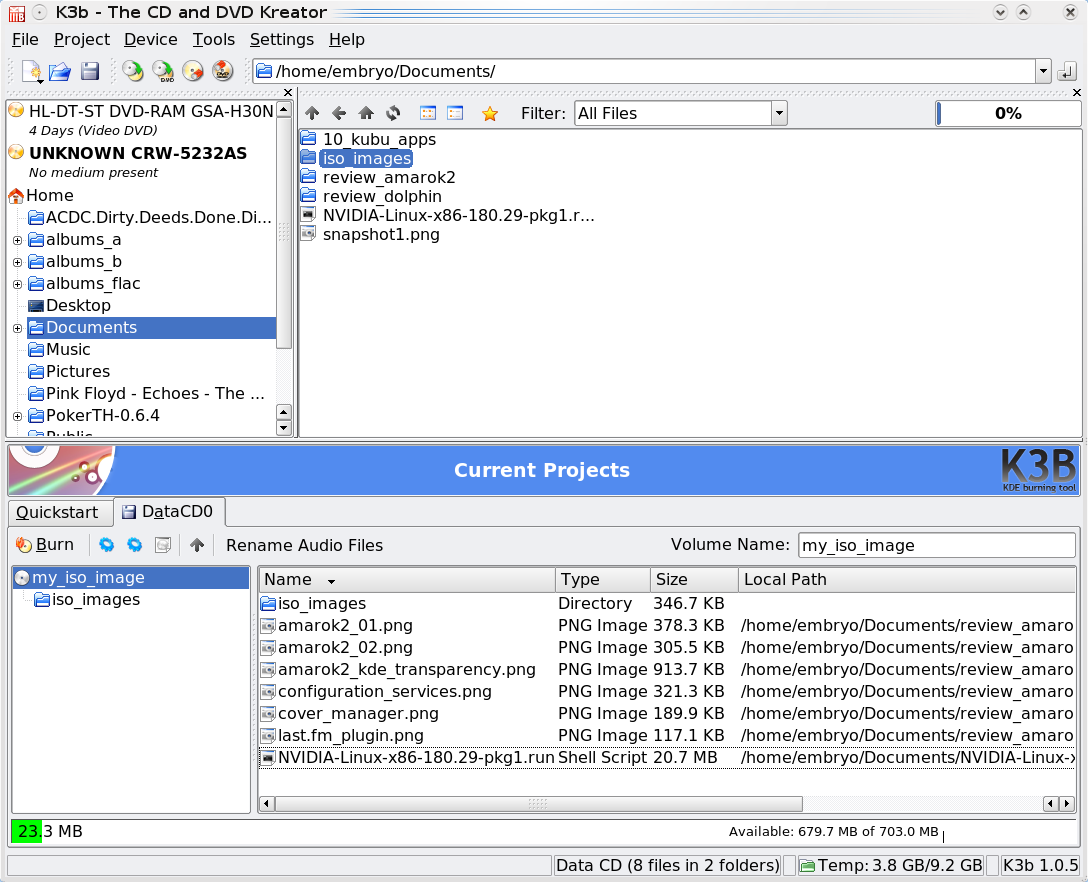This screenshot has width=1088, height=882.
Task: Open the Device menu
Action: (151, 40)
